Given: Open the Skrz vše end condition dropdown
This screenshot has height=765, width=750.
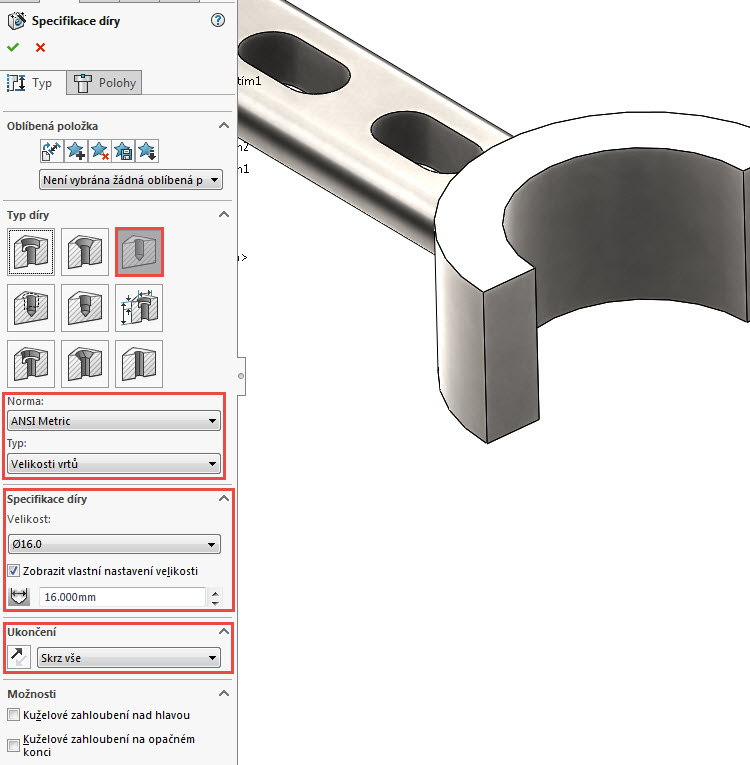Looking at the screenshot, I should [x=127, y=657].
